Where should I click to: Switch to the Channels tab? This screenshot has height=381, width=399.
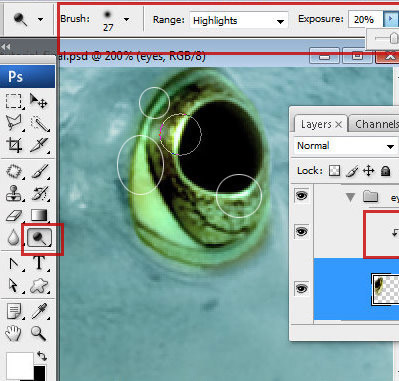(377, 124)
